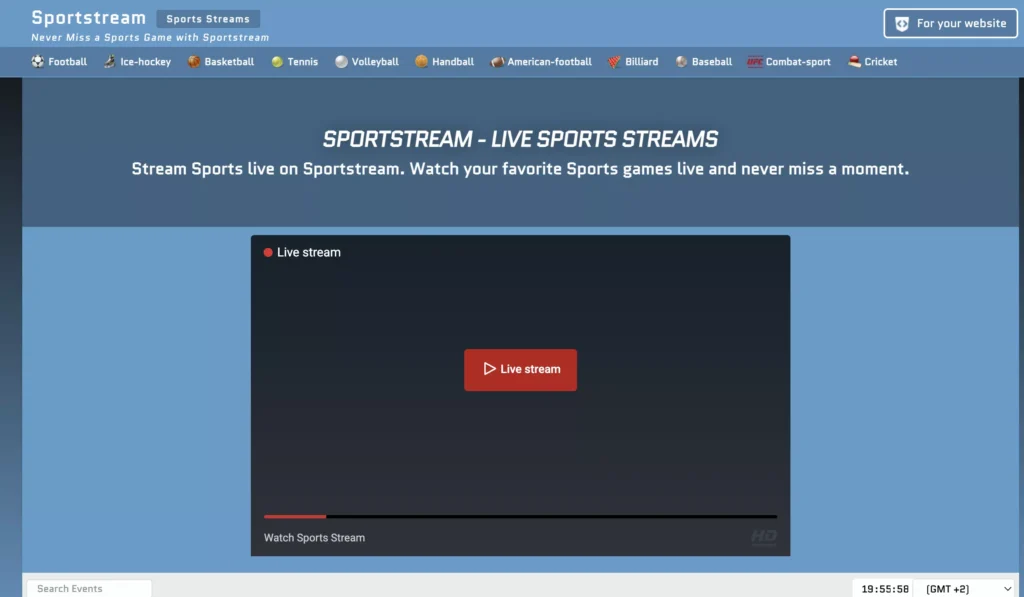Click the Volleyball ball icon
The image size is (1024, 597).
coord(341,62)
